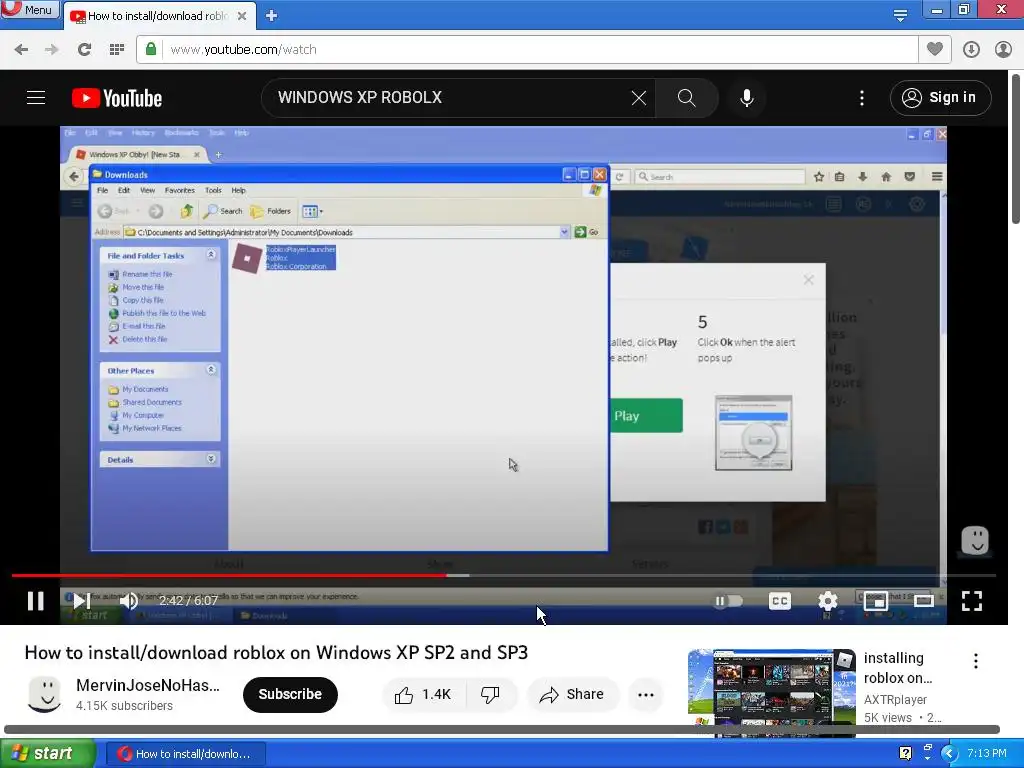
Task: Switch to the YouTube video browser tab
Action: coord(158,16)
